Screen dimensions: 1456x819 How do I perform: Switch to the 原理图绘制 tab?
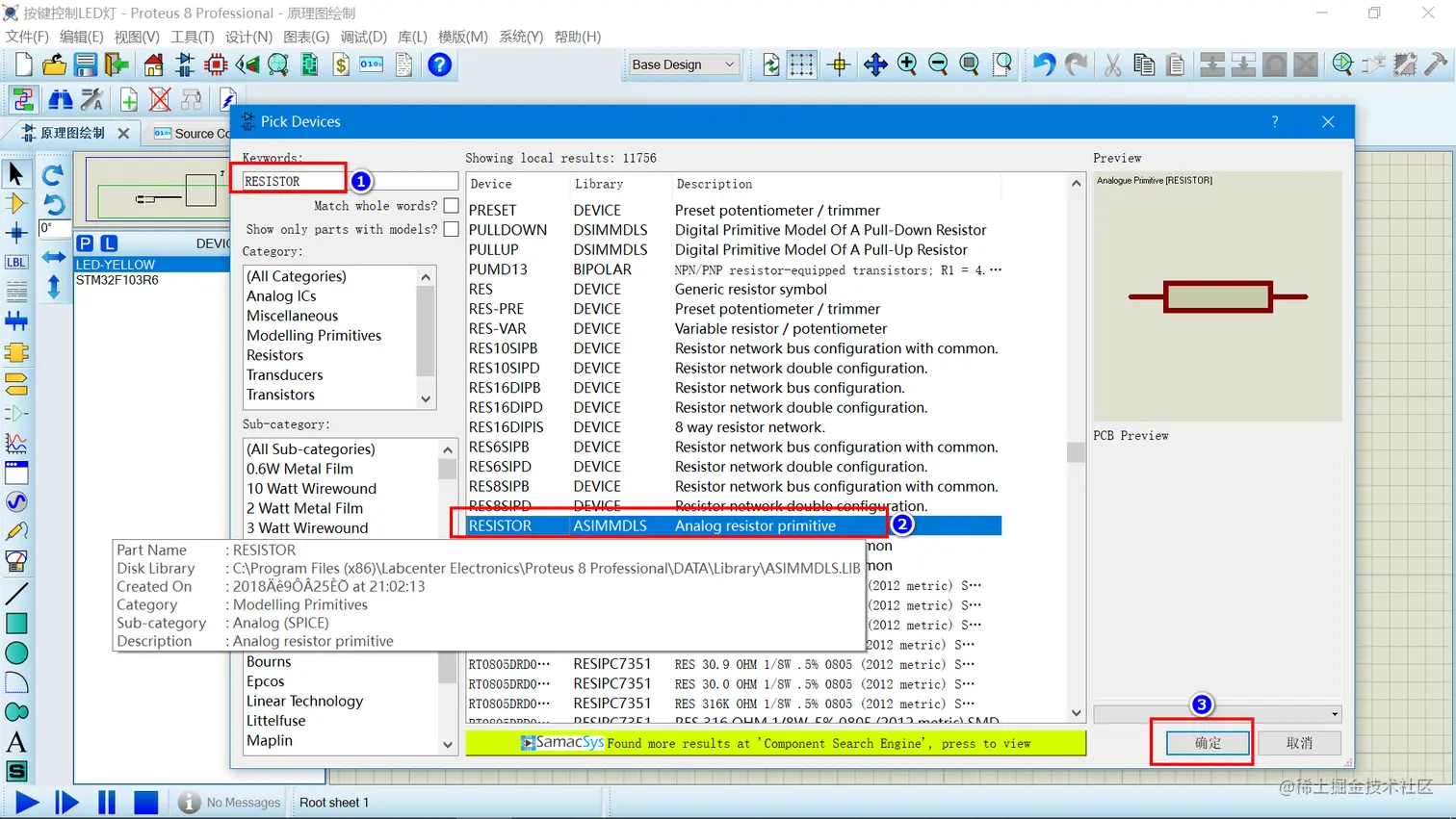coord(72,133)
